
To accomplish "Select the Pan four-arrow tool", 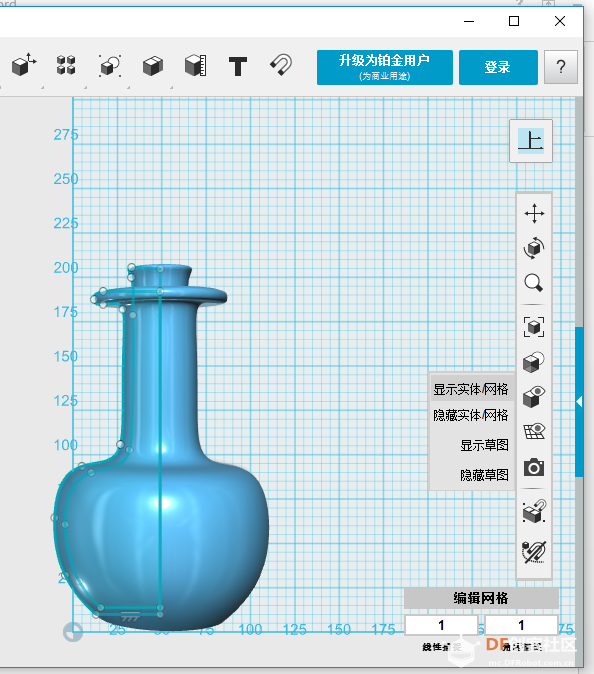I will (x=534, y=213).
